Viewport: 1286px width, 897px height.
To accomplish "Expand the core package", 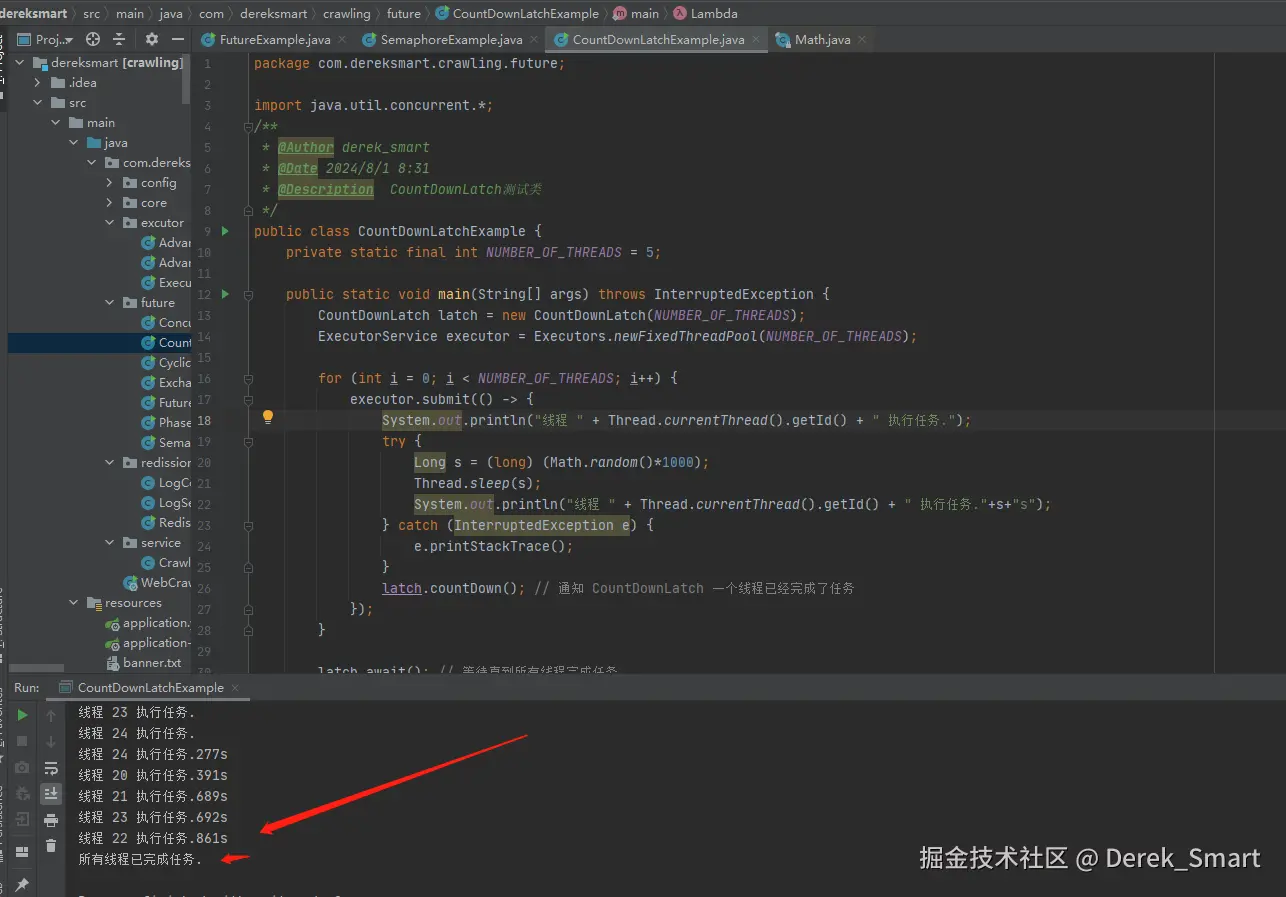I will [110, 202].
